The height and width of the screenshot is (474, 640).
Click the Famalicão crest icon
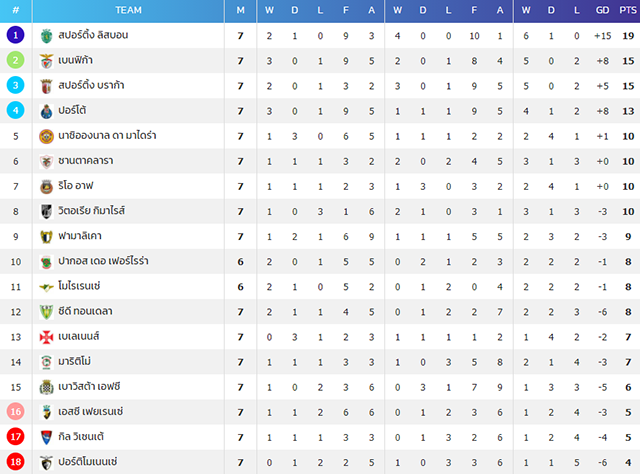point(47,237)
